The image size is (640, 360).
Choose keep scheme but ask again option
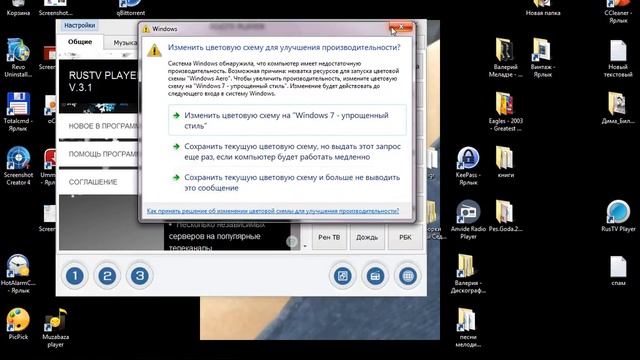[287, 151]
